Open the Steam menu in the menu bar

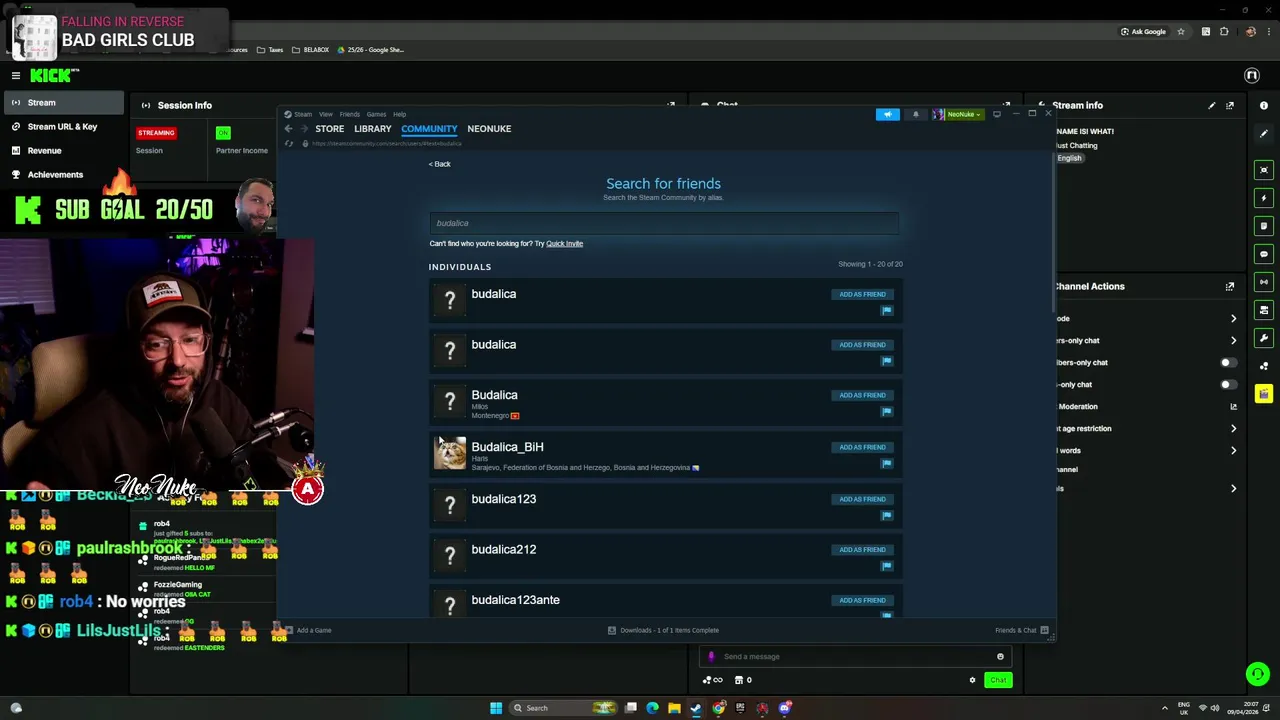point(302,114)
